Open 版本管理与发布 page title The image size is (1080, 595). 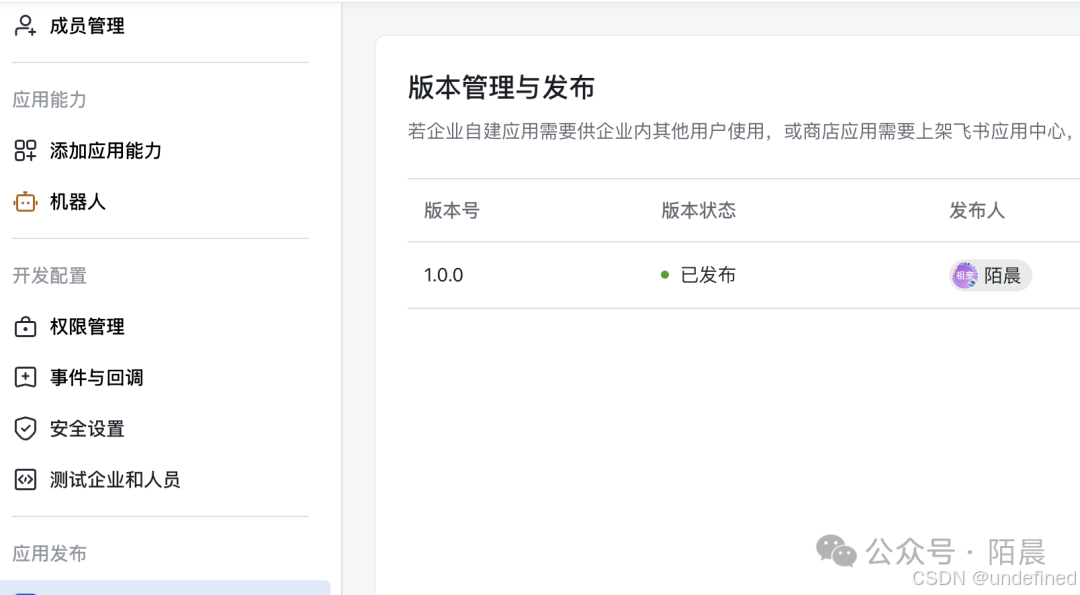pos(501,88)
